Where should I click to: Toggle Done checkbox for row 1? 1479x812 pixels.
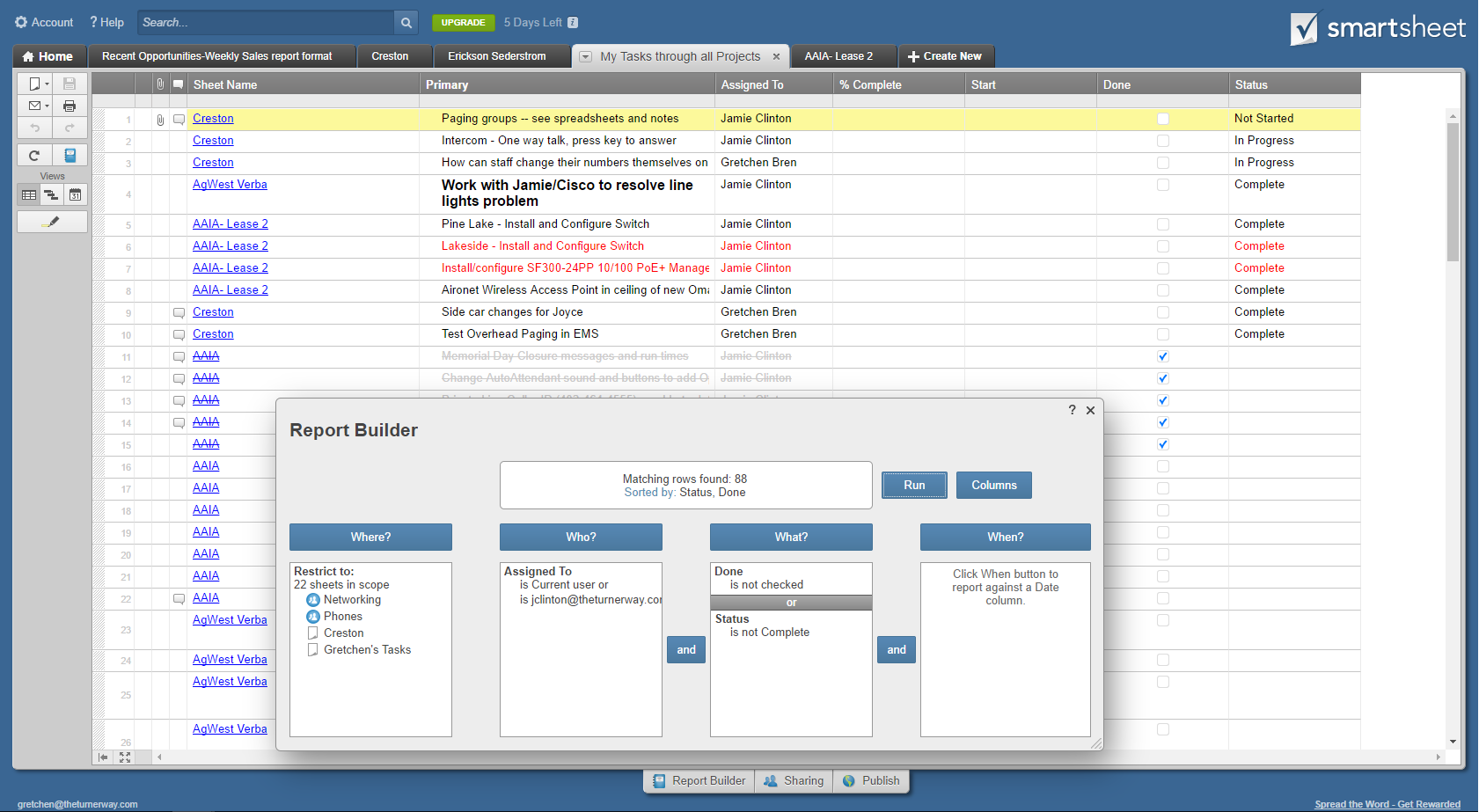pyautogui.click(x=1163, y=119)
